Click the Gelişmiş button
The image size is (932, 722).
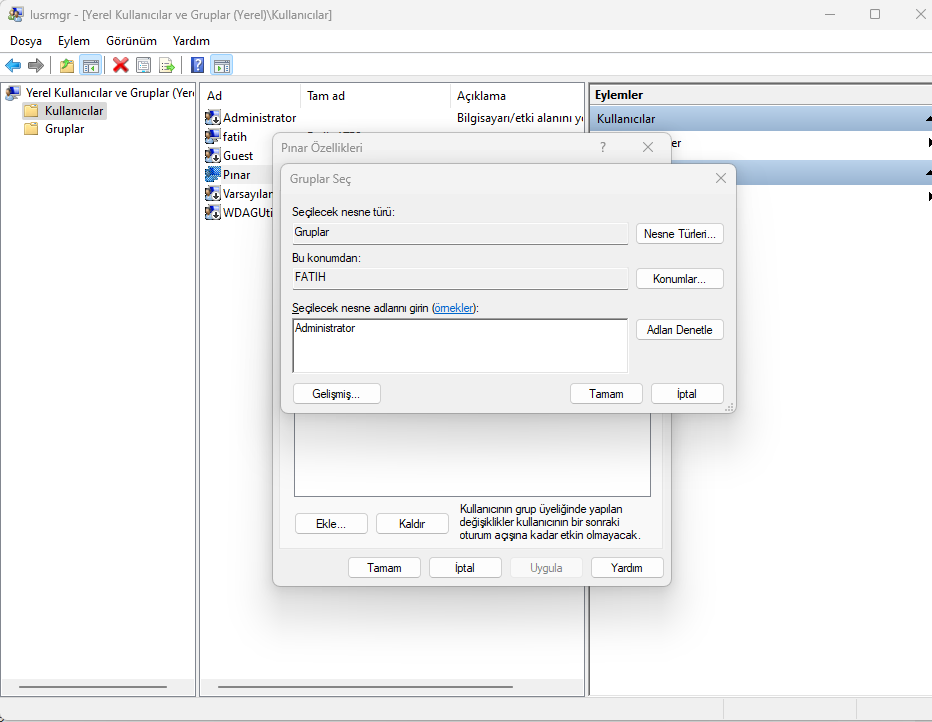click(x=337, y=394)
